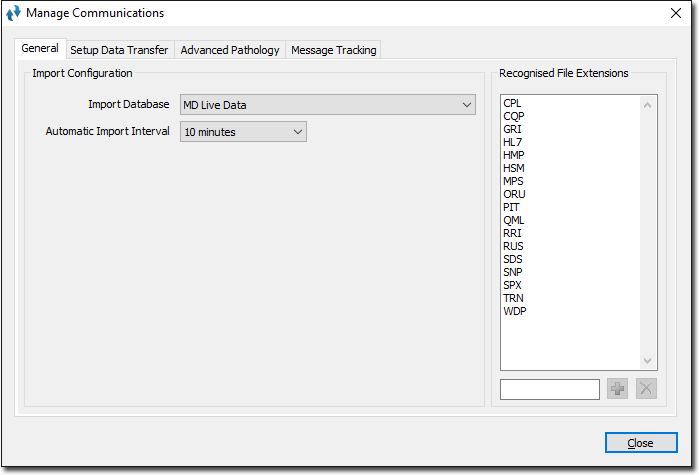Open the Import Database dropdown
699x475 pixels.
tap(327, 105)
